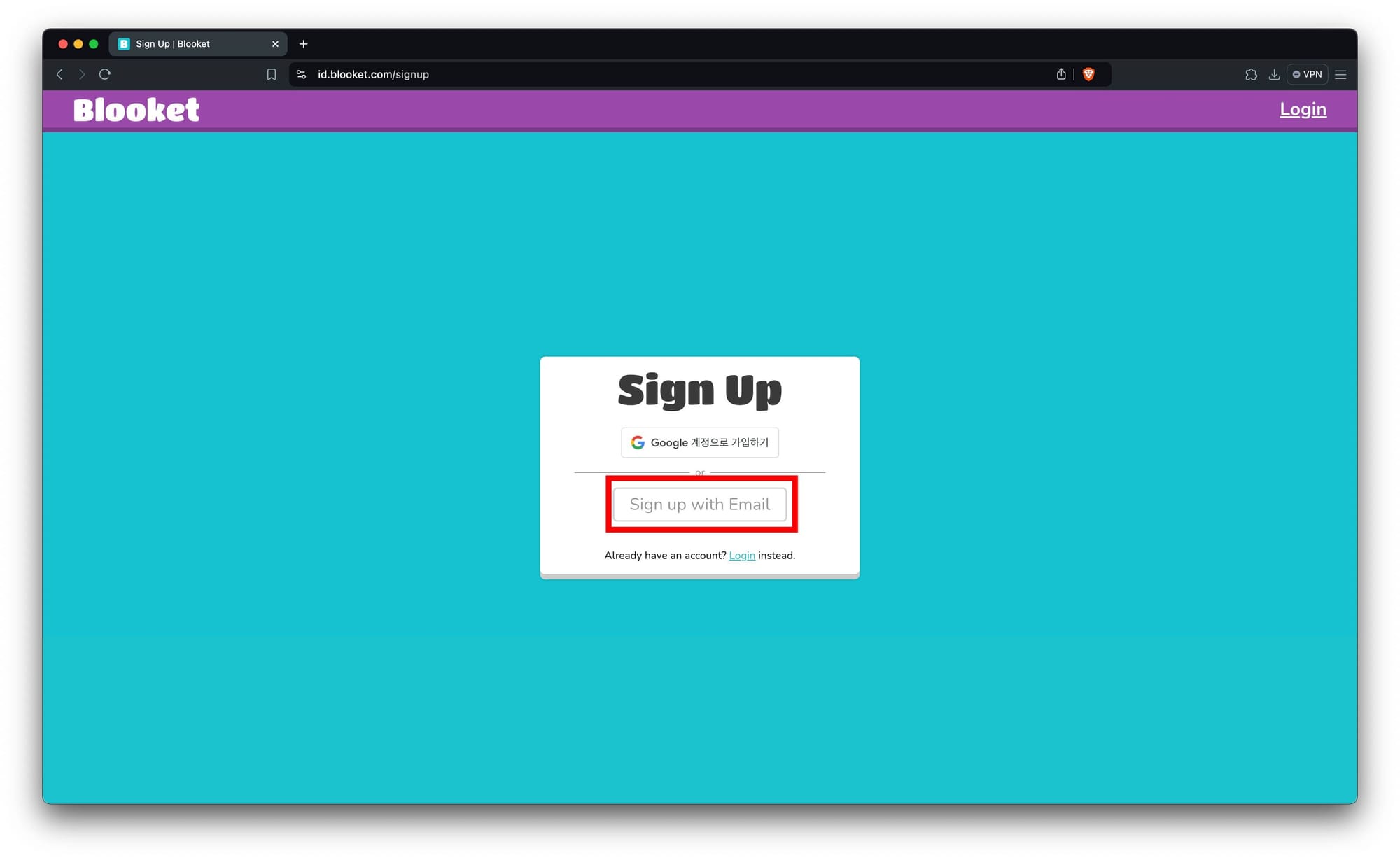Click the Login link in sign-up form
This screenshot has height=860, width=1400.
point(742,555)
